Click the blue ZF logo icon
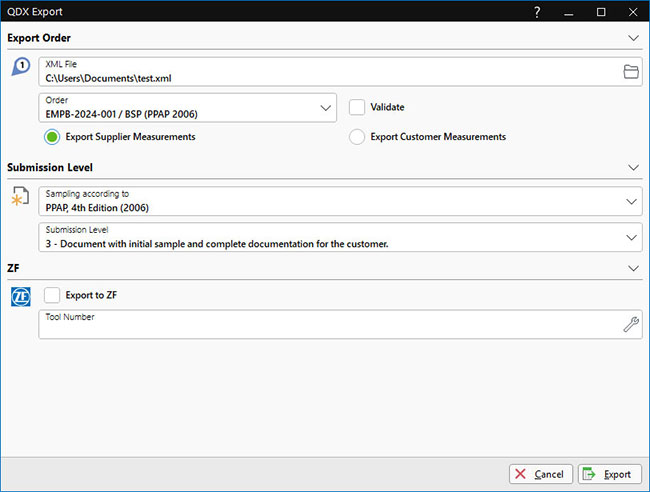The image size is (650, 492). tap(21, 296)
